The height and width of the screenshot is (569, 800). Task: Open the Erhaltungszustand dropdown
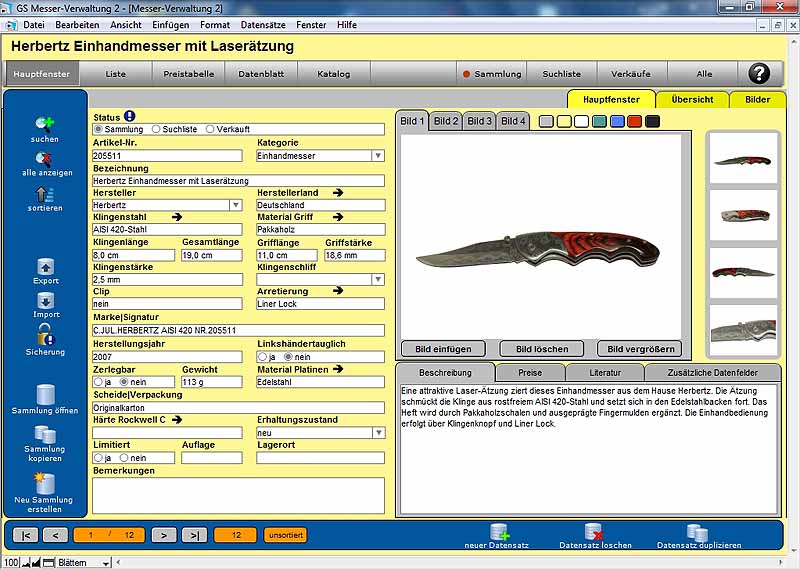click(377, 433)
